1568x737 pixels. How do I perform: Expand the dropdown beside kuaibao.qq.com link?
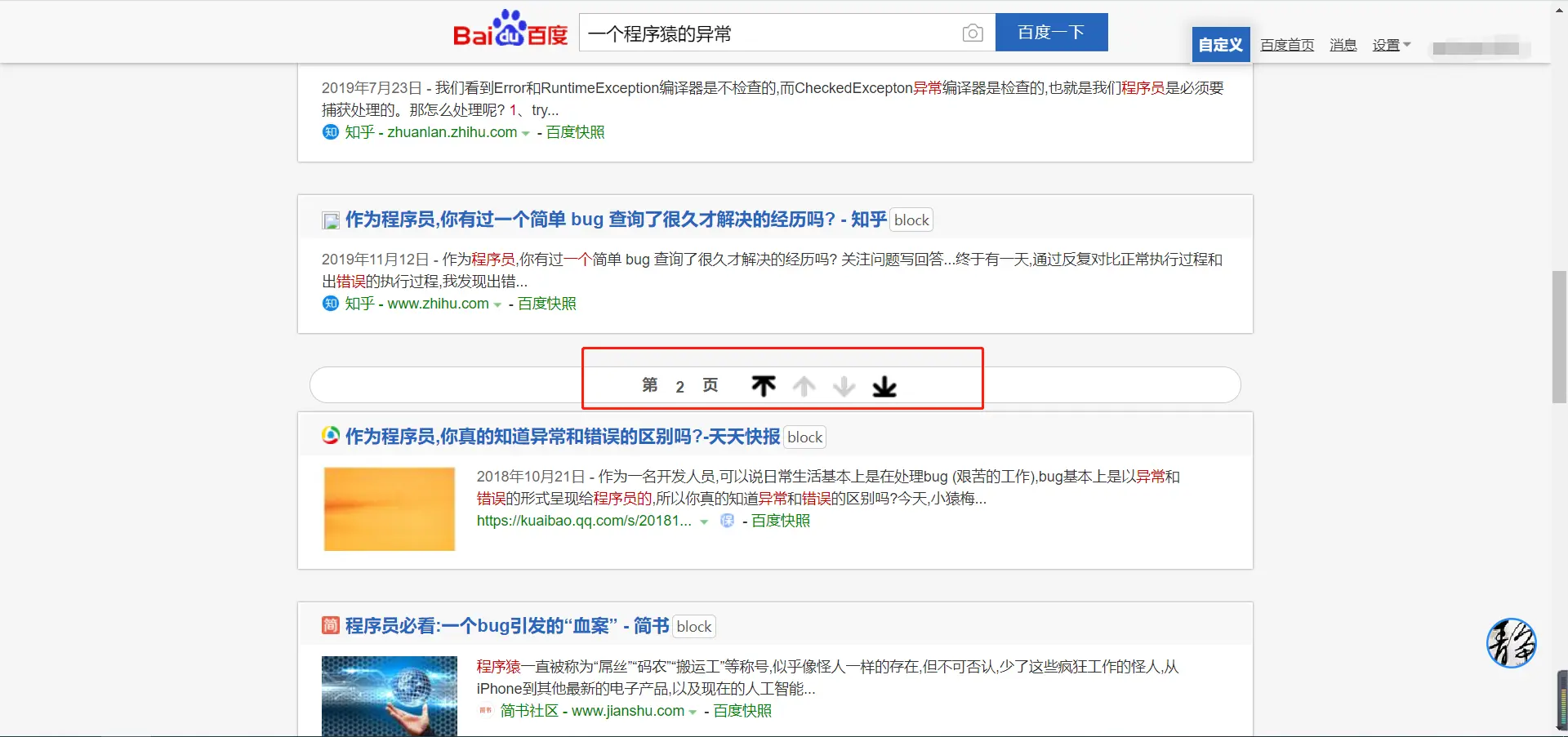point(704,521)
